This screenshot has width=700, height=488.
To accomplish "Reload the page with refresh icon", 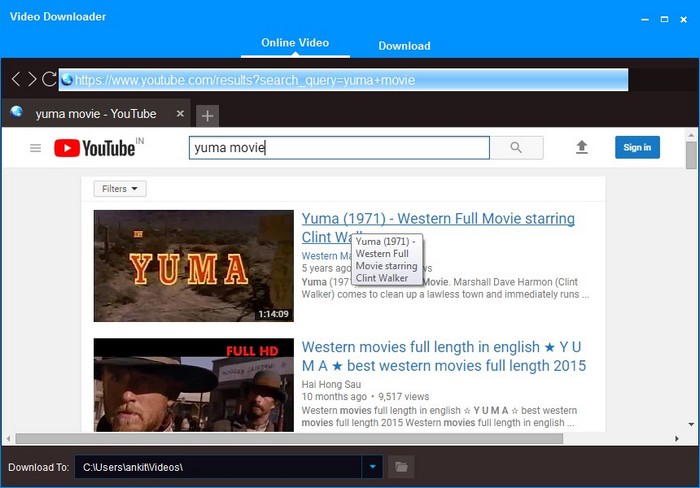I will click(49, 80).
